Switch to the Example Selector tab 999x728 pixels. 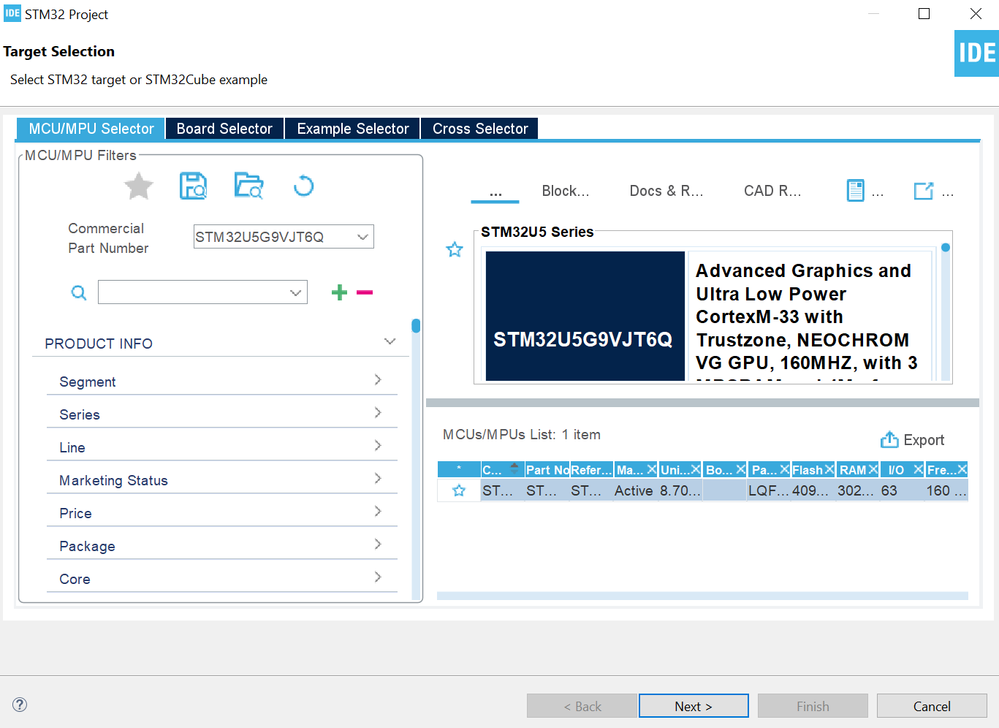pos(352,129)
